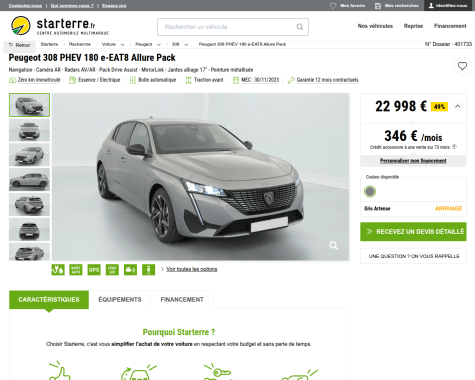The height and width of the screenshot is (380, 475).
Task: Click Voir toutes les options link
Action: tap(192, 269)
